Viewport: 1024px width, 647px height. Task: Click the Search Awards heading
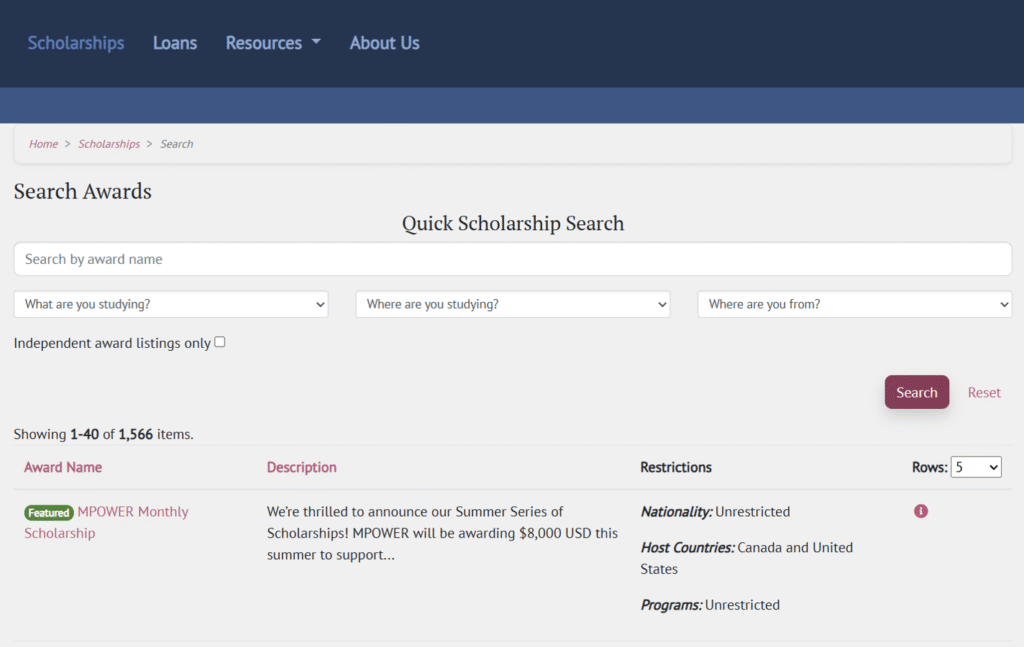click(x=82, y=191)
